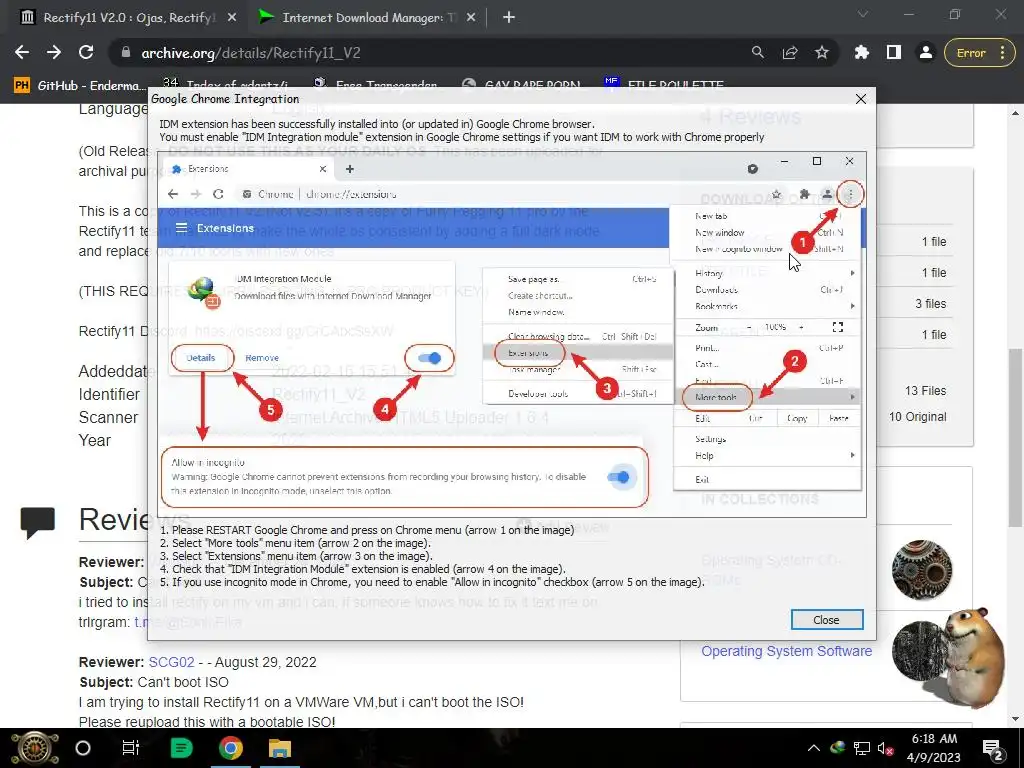Open the notification center icon
Screen dimensions: 1024x768
pyautogui.click(x=992, y=748)
